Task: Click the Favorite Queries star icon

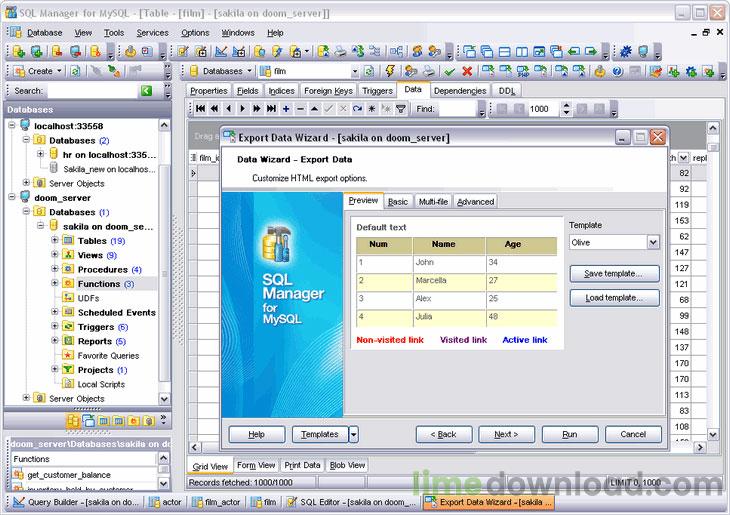Action: [x=68, y=355]
